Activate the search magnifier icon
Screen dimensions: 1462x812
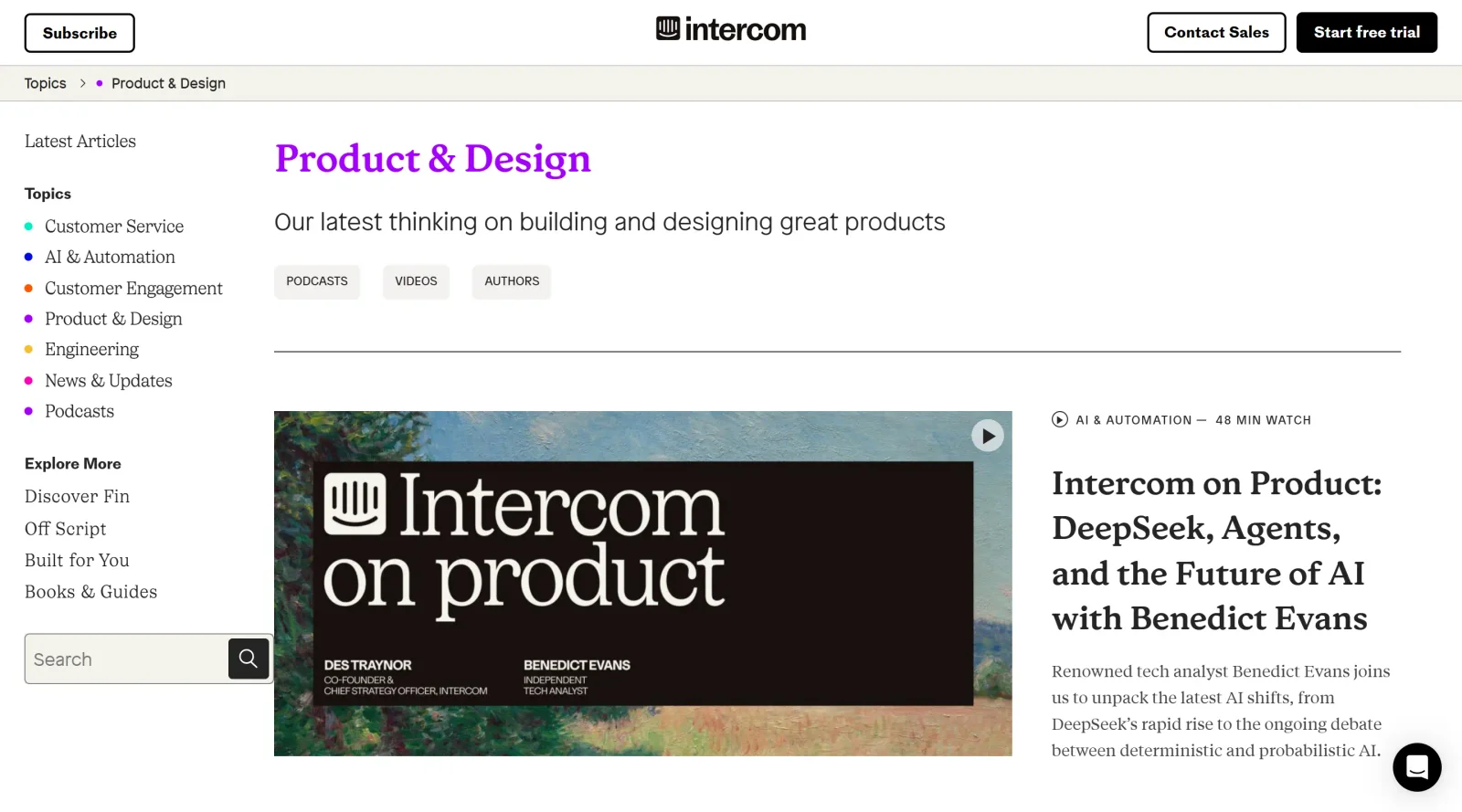coord(248,658)
